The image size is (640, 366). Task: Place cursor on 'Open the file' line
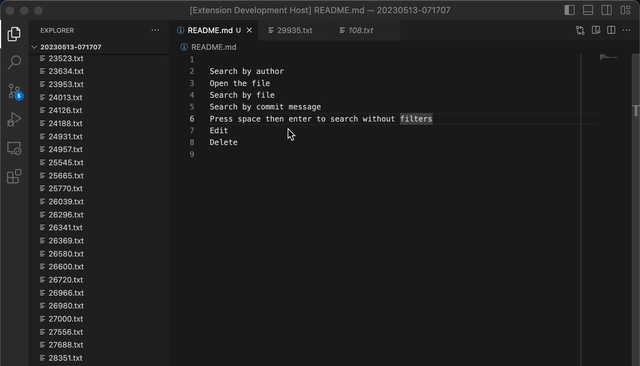(240, 83)
